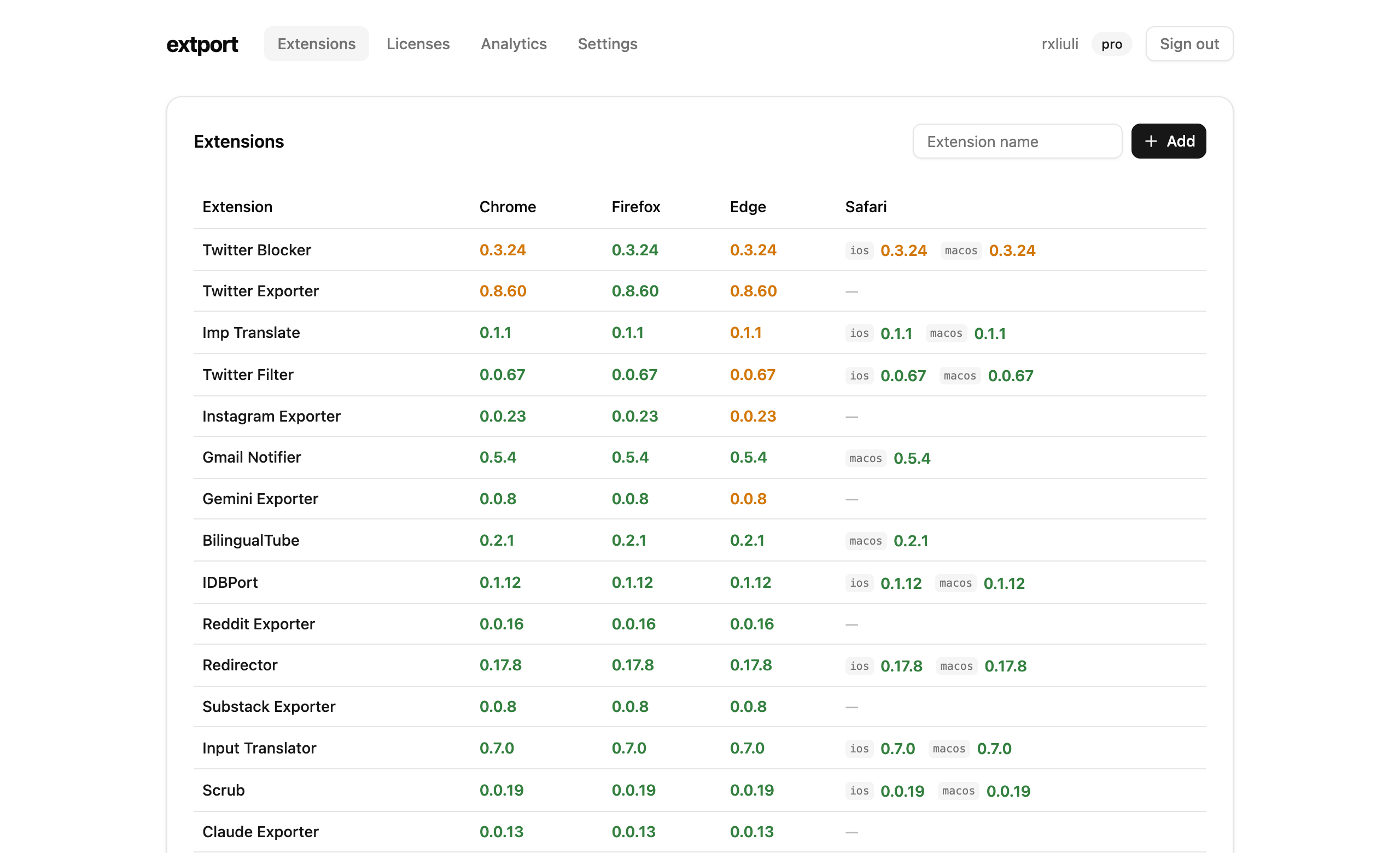Click Twitter Filter Safari ios version 0.0.67
The width and height of the screenshot is (1400, 853).
pos(903,376)
